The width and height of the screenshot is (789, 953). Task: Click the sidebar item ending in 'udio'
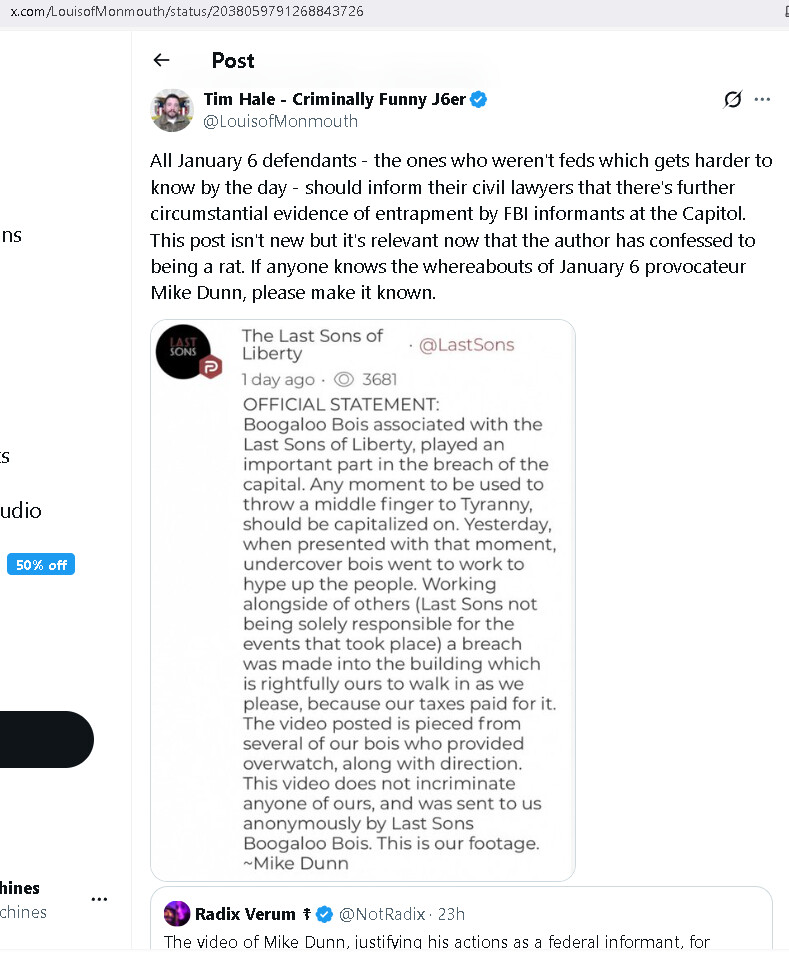(x=21, y=511)
